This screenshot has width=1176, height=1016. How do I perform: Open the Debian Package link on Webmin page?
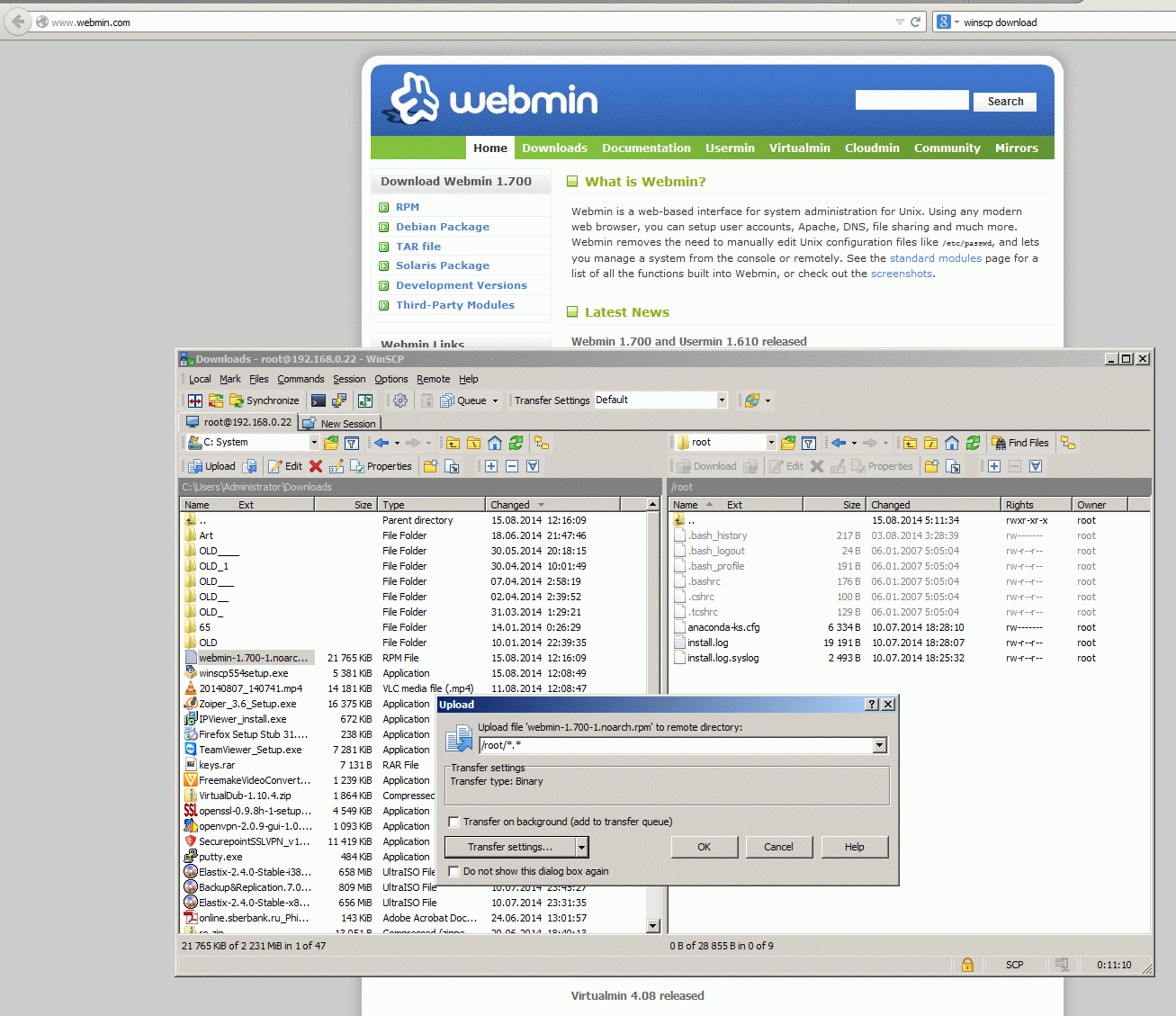tap(443, 227)
